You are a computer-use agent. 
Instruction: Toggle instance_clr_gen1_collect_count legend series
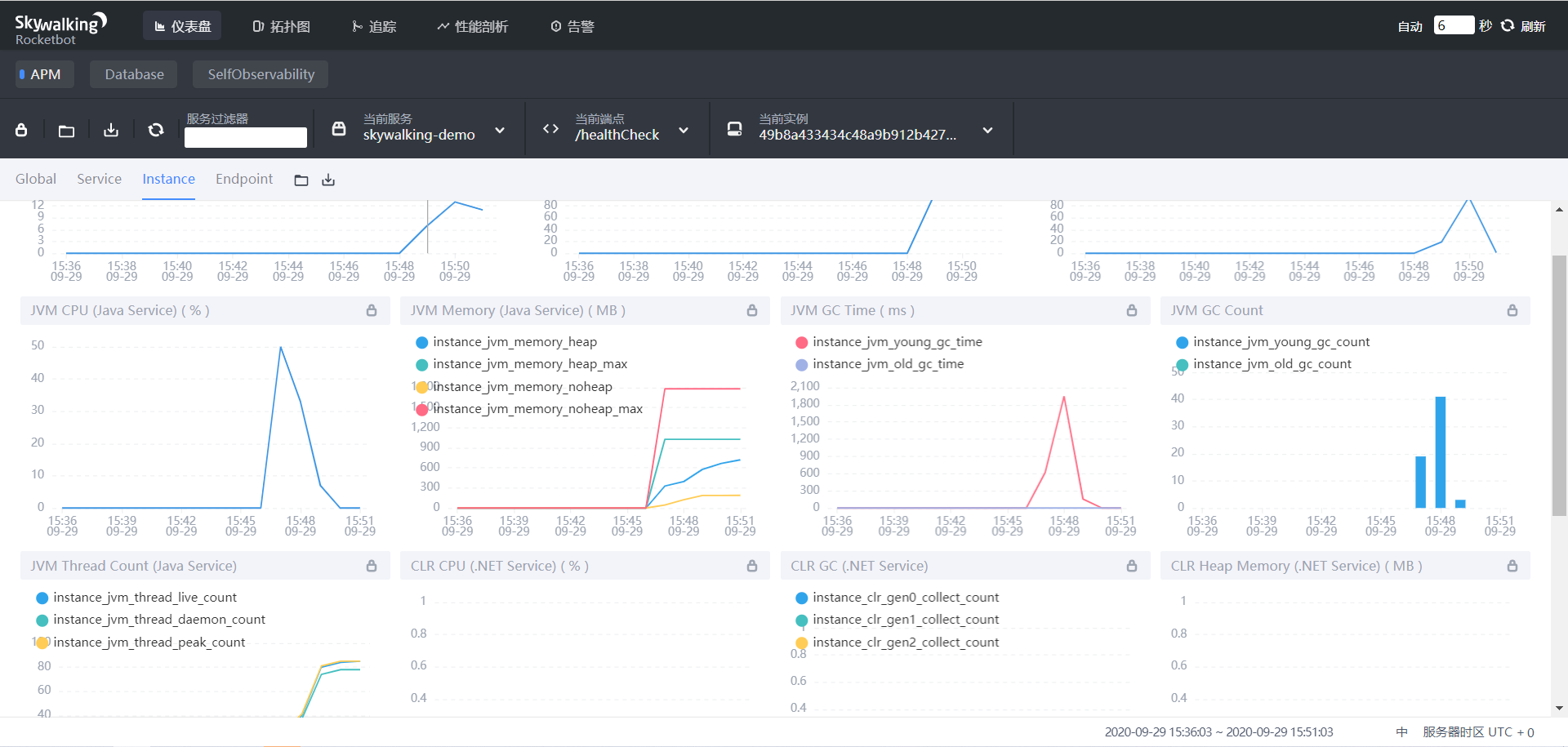click(897, 620)
